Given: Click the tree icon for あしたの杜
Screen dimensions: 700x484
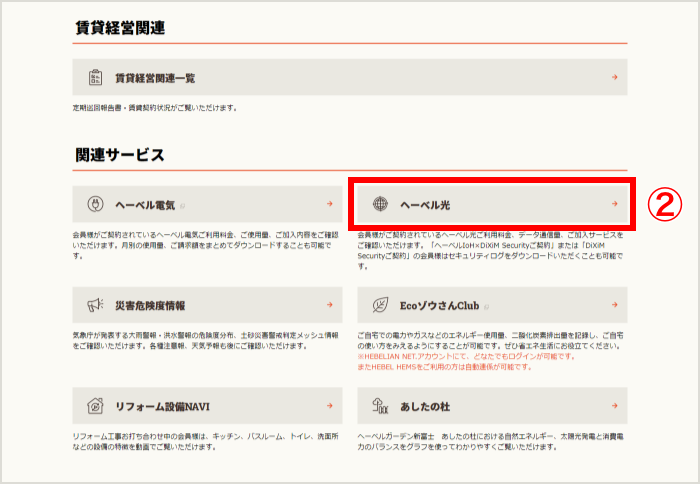Looking at the screenshot, I should tap(380, 406).
